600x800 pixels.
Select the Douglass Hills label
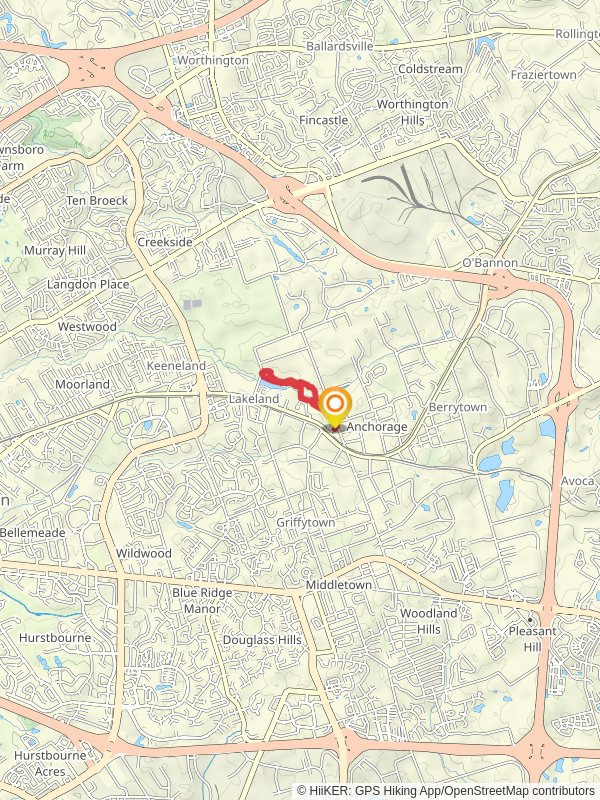(262, 640)
